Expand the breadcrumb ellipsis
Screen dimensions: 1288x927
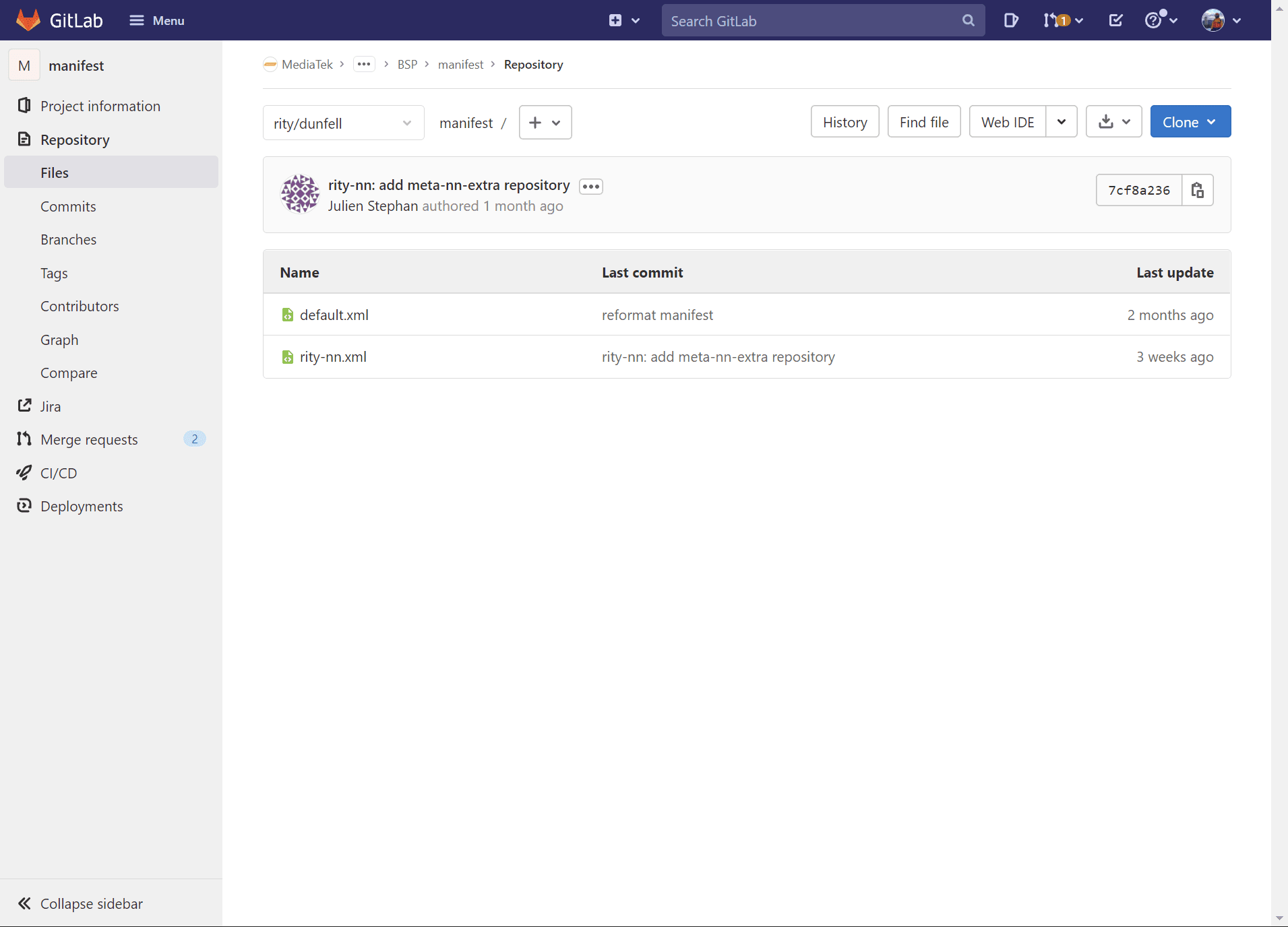364,64
